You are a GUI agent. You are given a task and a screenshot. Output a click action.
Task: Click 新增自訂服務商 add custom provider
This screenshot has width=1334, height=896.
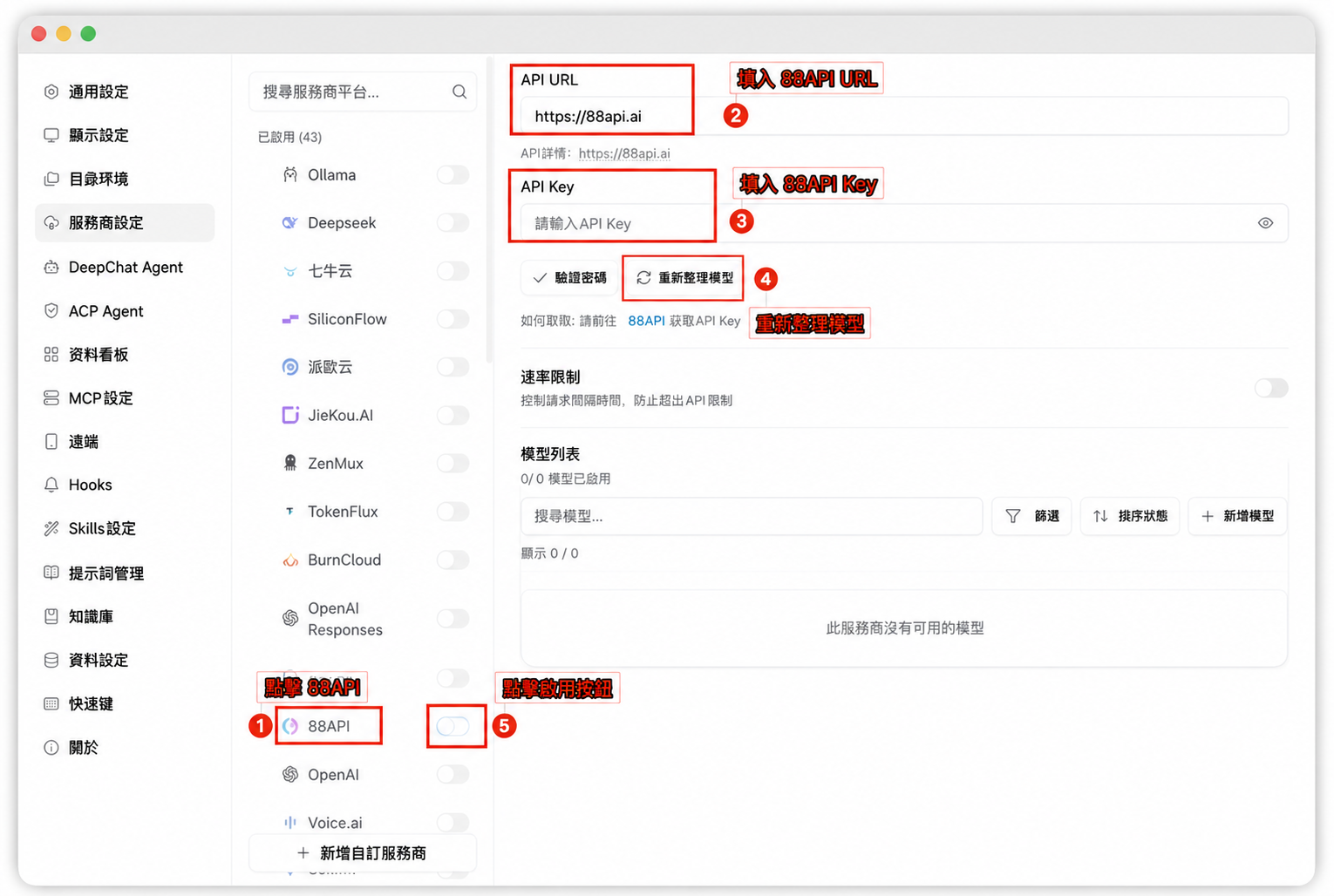pos(363,852)
